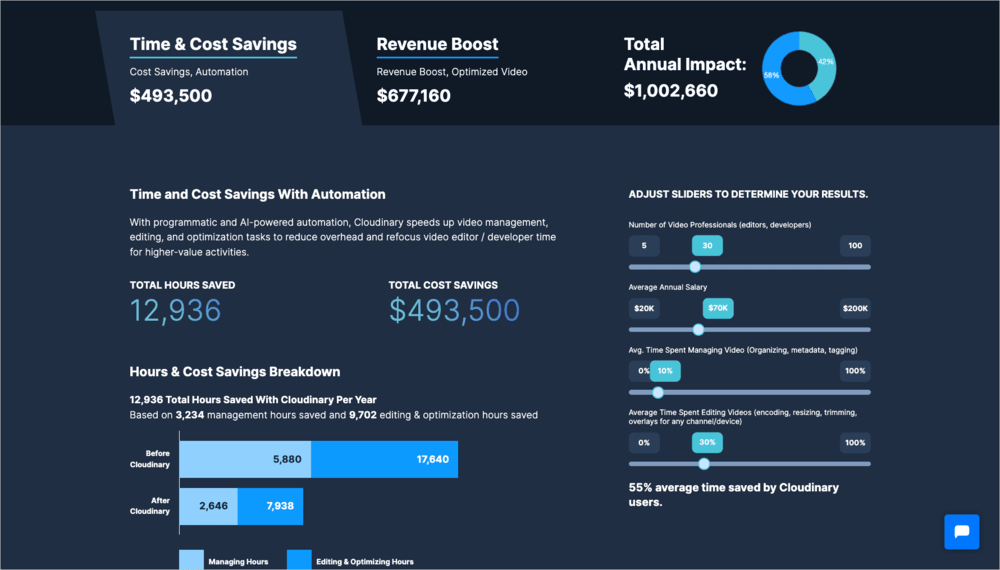The image size is (1000, 570).
Task: Click the $1,002,660 total annual impact figure
Action: click(671, 91)
